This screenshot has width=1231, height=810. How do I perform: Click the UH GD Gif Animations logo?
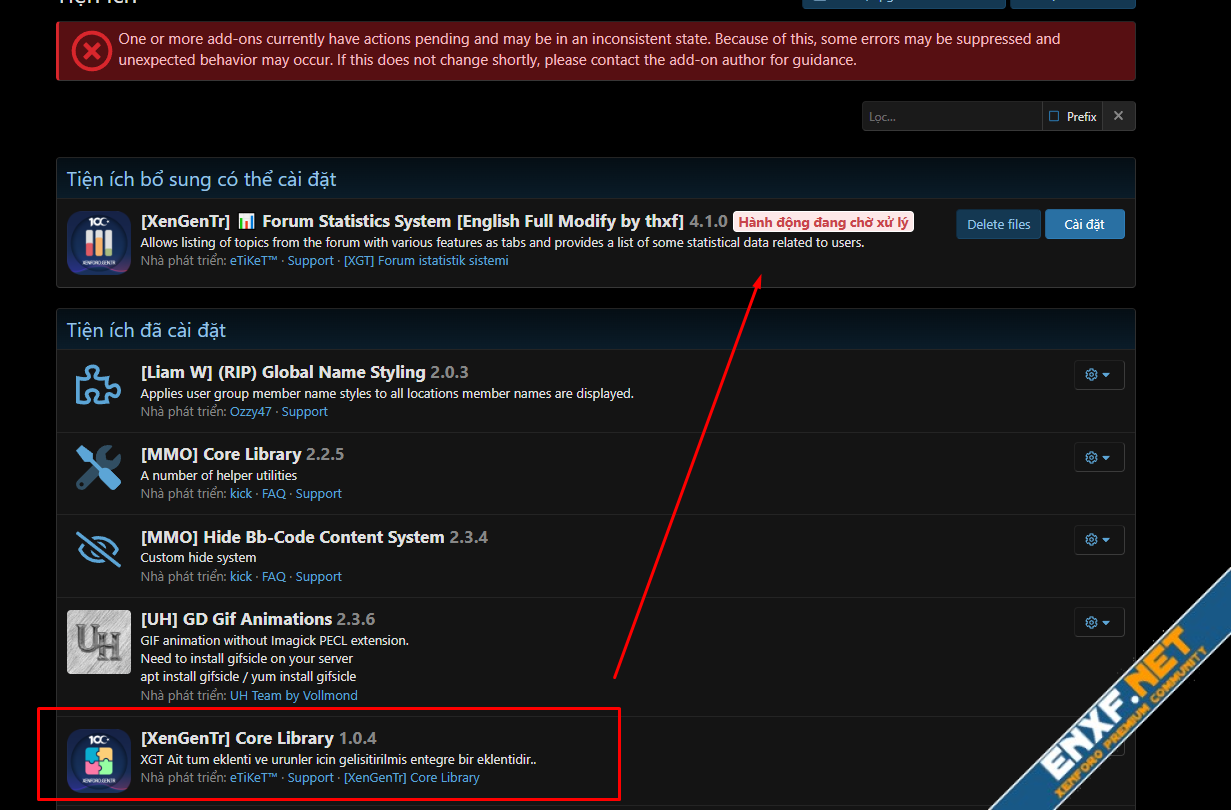pos(99,642)
